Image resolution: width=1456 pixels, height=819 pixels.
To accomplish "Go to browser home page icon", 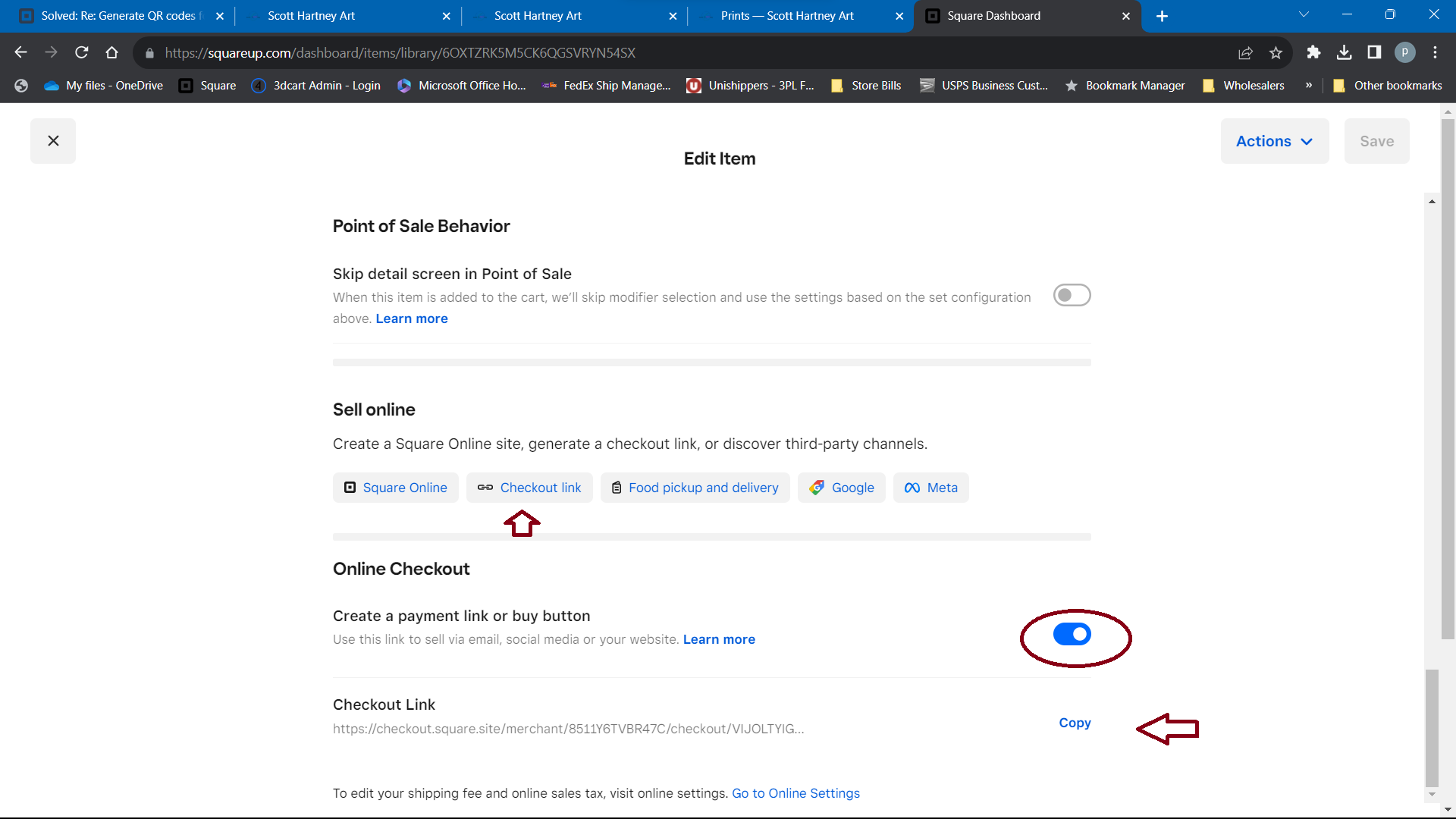I will pyautogui.click(x=112, y=52).
